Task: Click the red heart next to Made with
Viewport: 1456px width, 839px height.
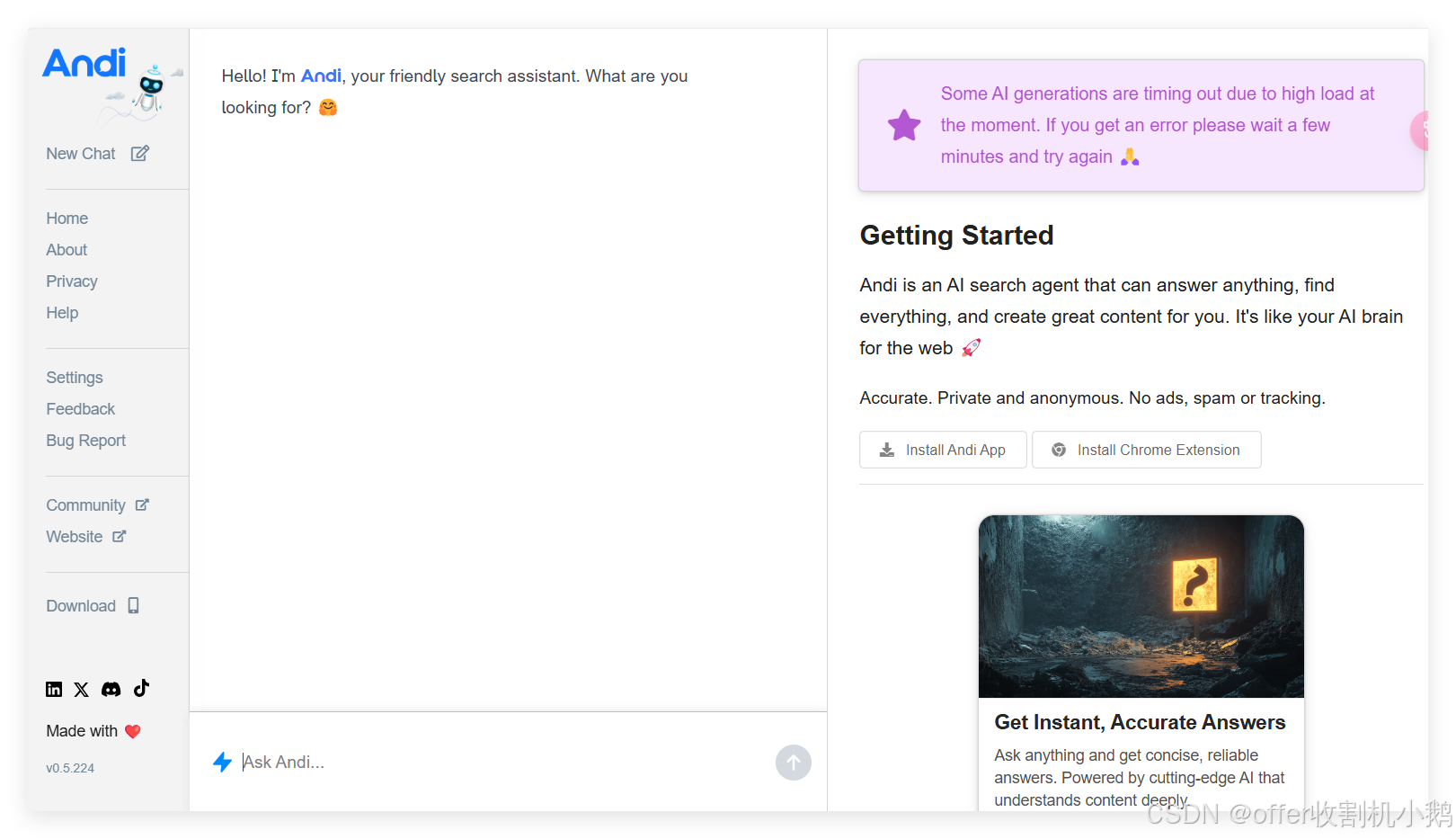Action: [133, 731]
